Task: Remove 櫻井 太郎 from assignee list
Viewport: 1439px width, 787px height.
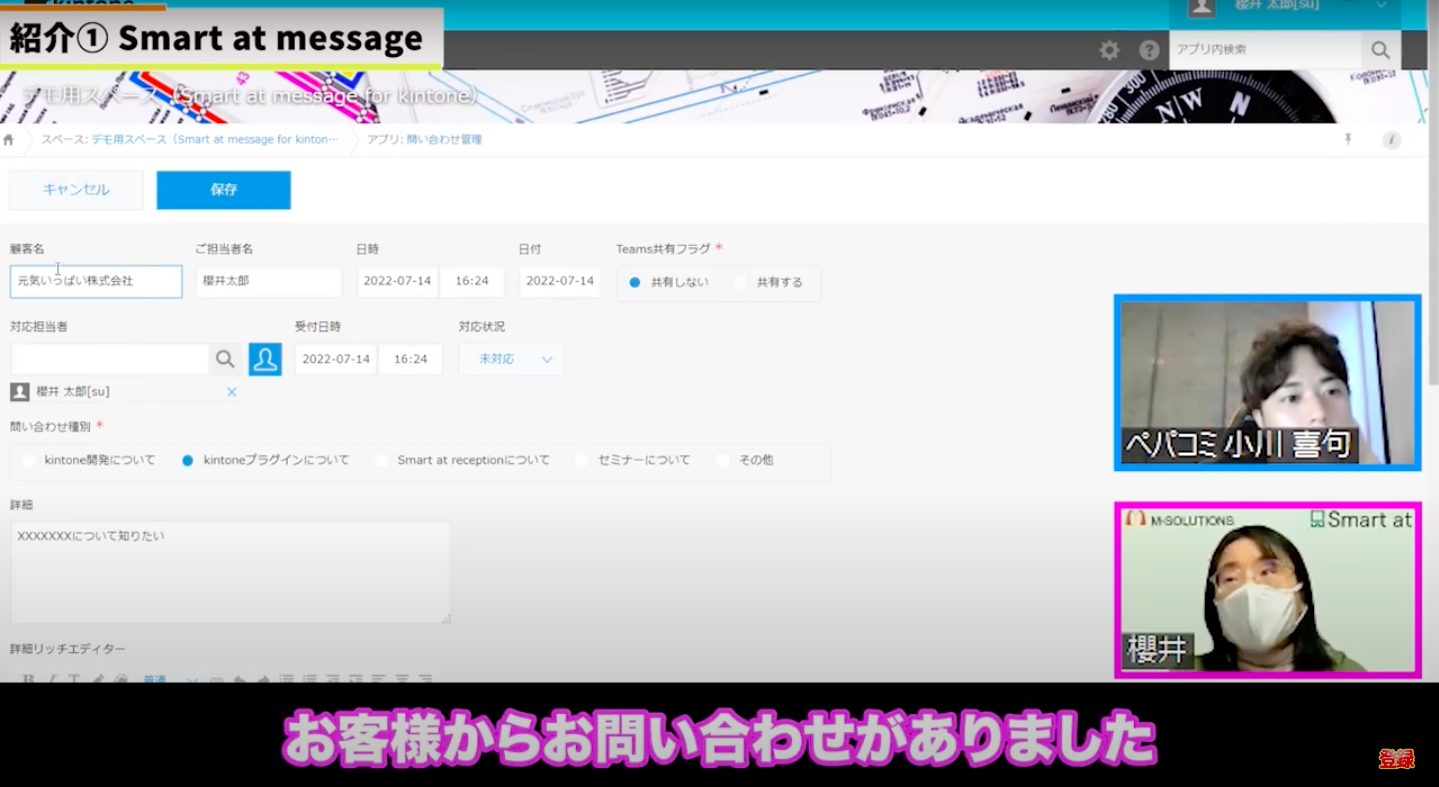Action: 231,392
